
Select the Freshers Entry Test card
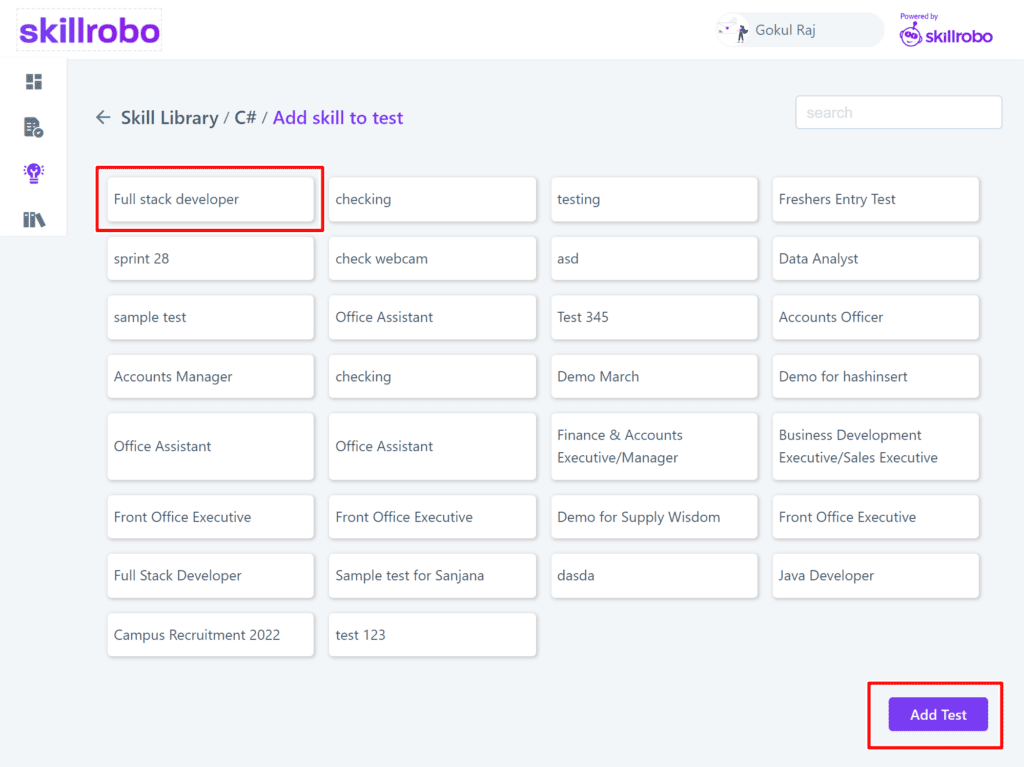(875, 200)
